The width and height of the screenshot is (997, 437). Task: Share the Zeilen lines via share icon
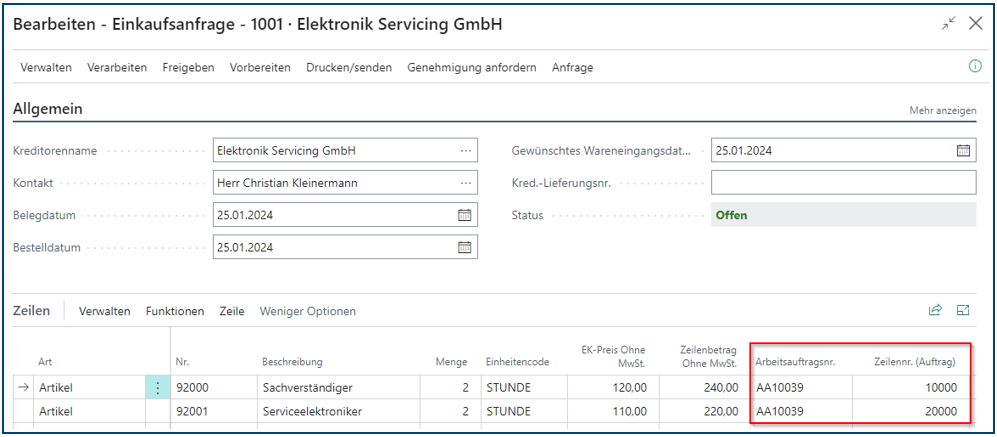pos(935,310)
